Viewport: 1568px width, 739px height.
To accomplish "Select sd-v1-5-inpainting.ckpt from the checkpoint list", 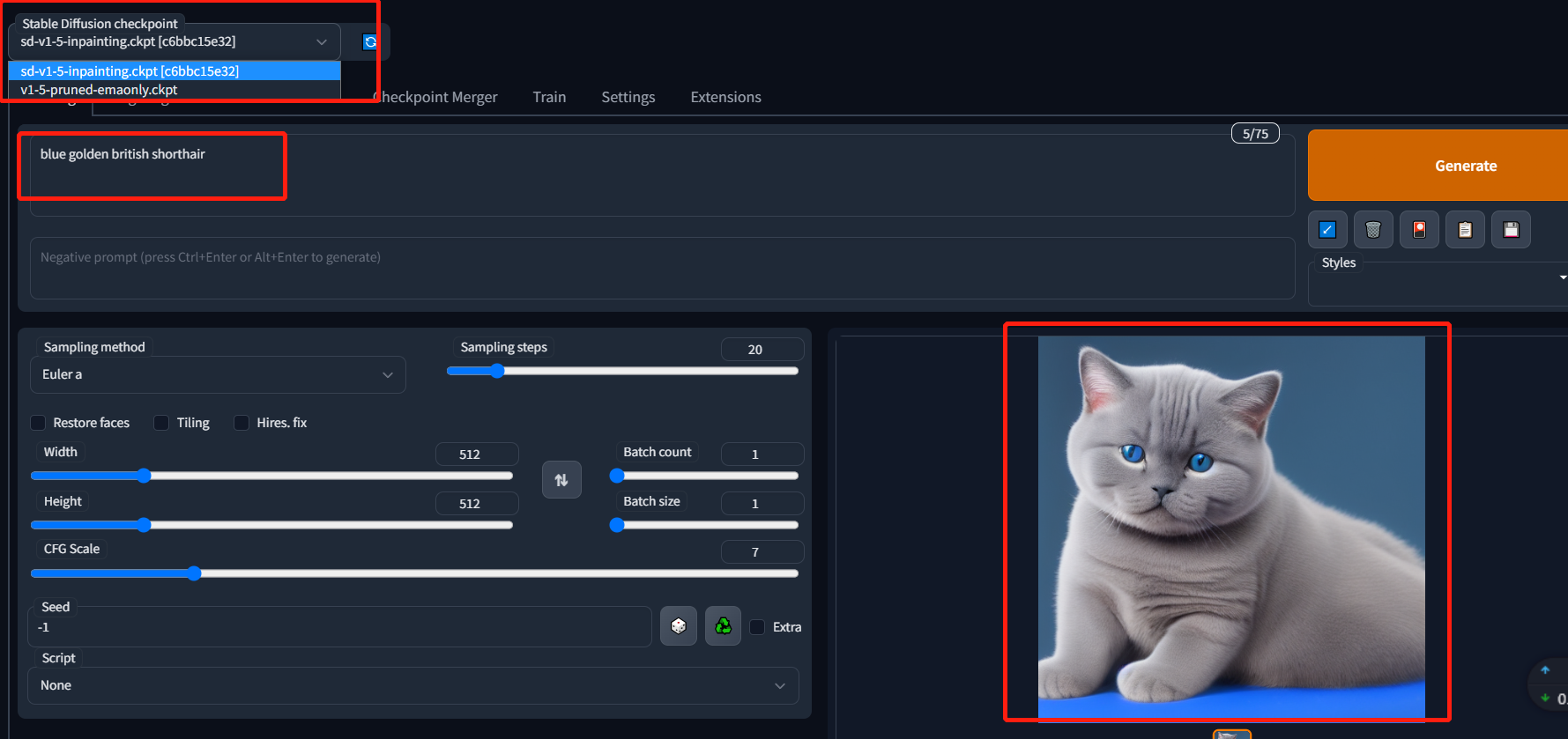I will point(175,70).
